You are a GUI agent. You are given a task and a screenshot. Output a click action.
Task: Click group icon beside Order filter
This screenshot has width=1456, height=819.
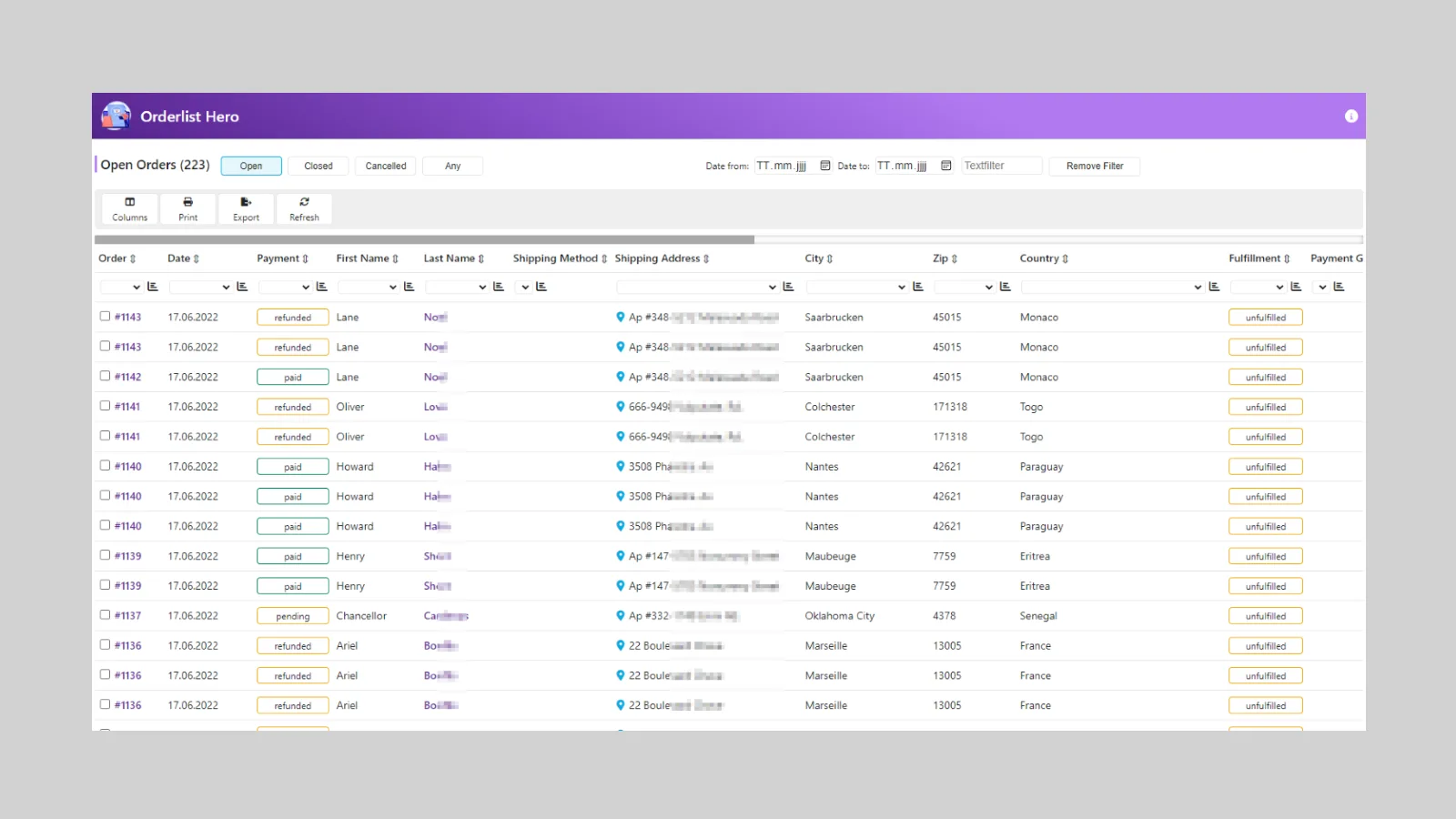point(153,287)
